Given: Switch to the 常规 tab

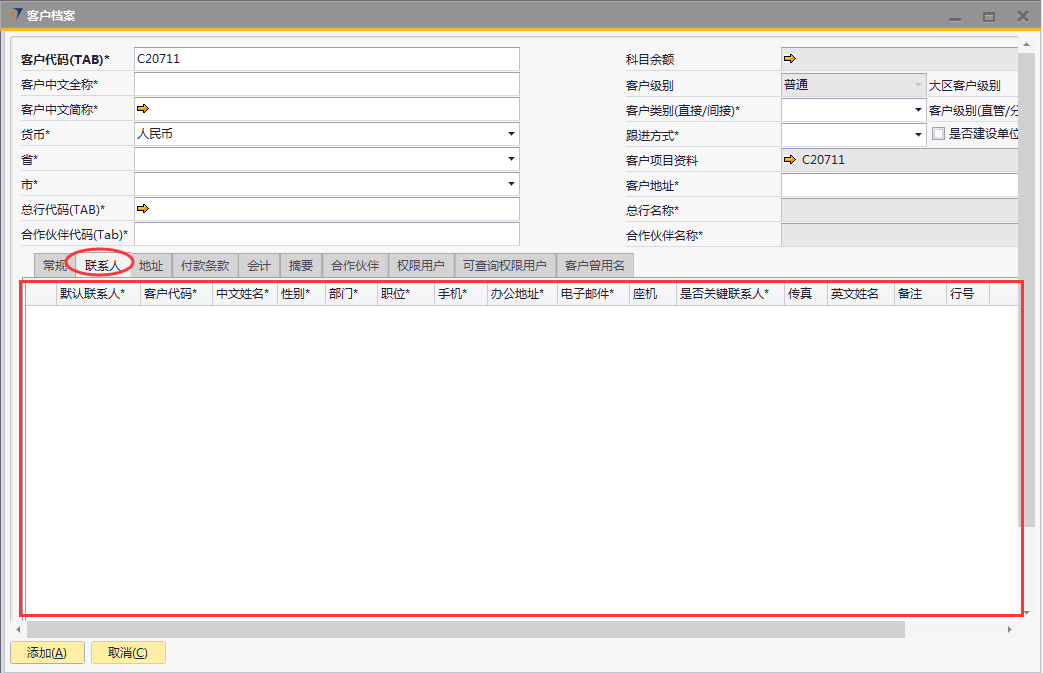Looking at the screenshot, I should (x=54, y=266).
